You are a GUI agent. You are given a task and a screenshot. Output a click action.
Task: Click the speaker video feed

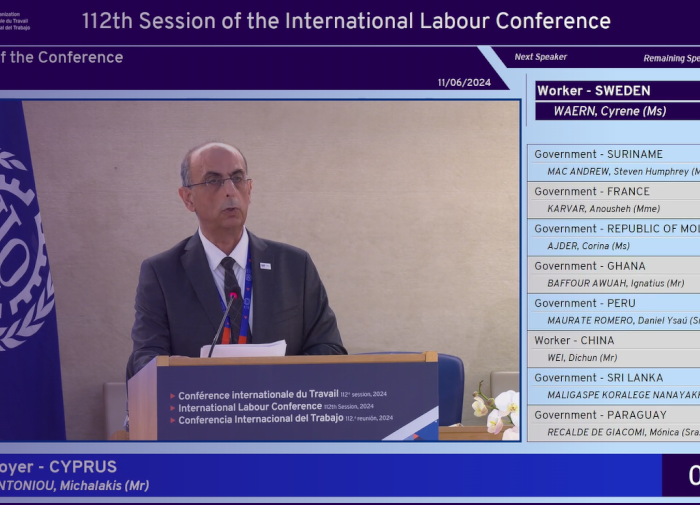point(260,270)
